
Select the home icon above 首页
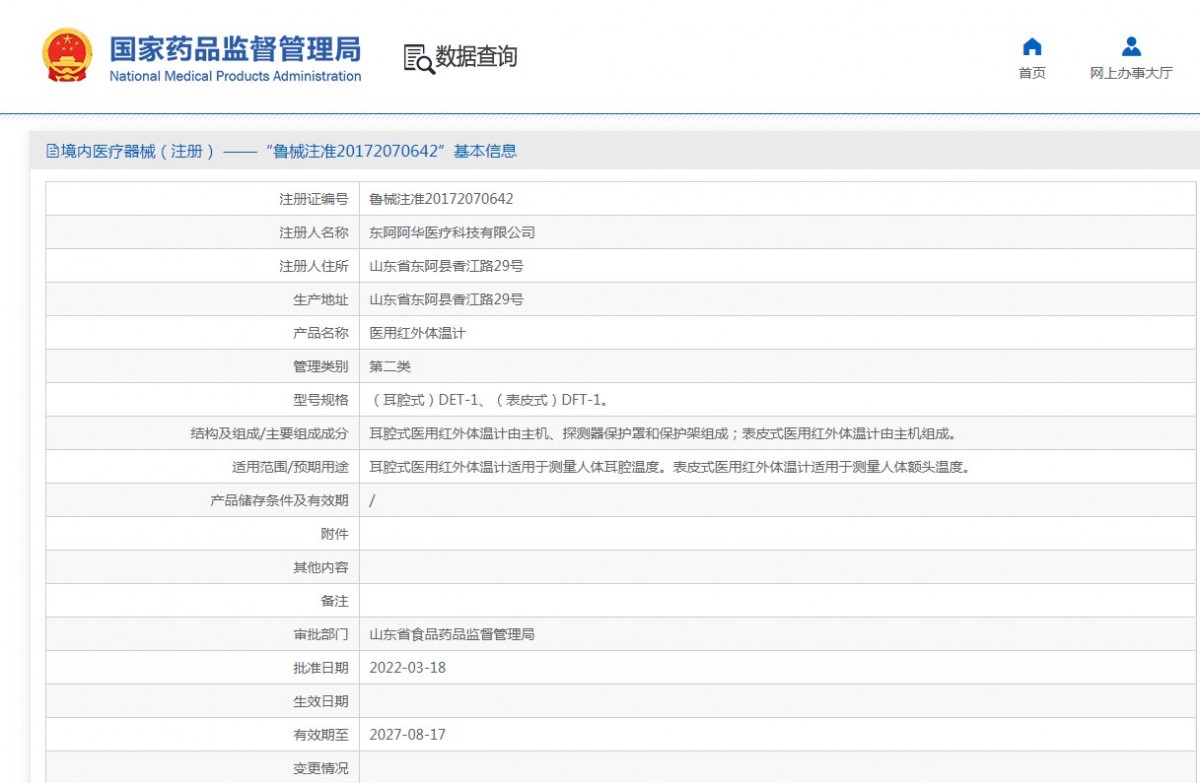pyautogui.click(x=1031, y=45)
